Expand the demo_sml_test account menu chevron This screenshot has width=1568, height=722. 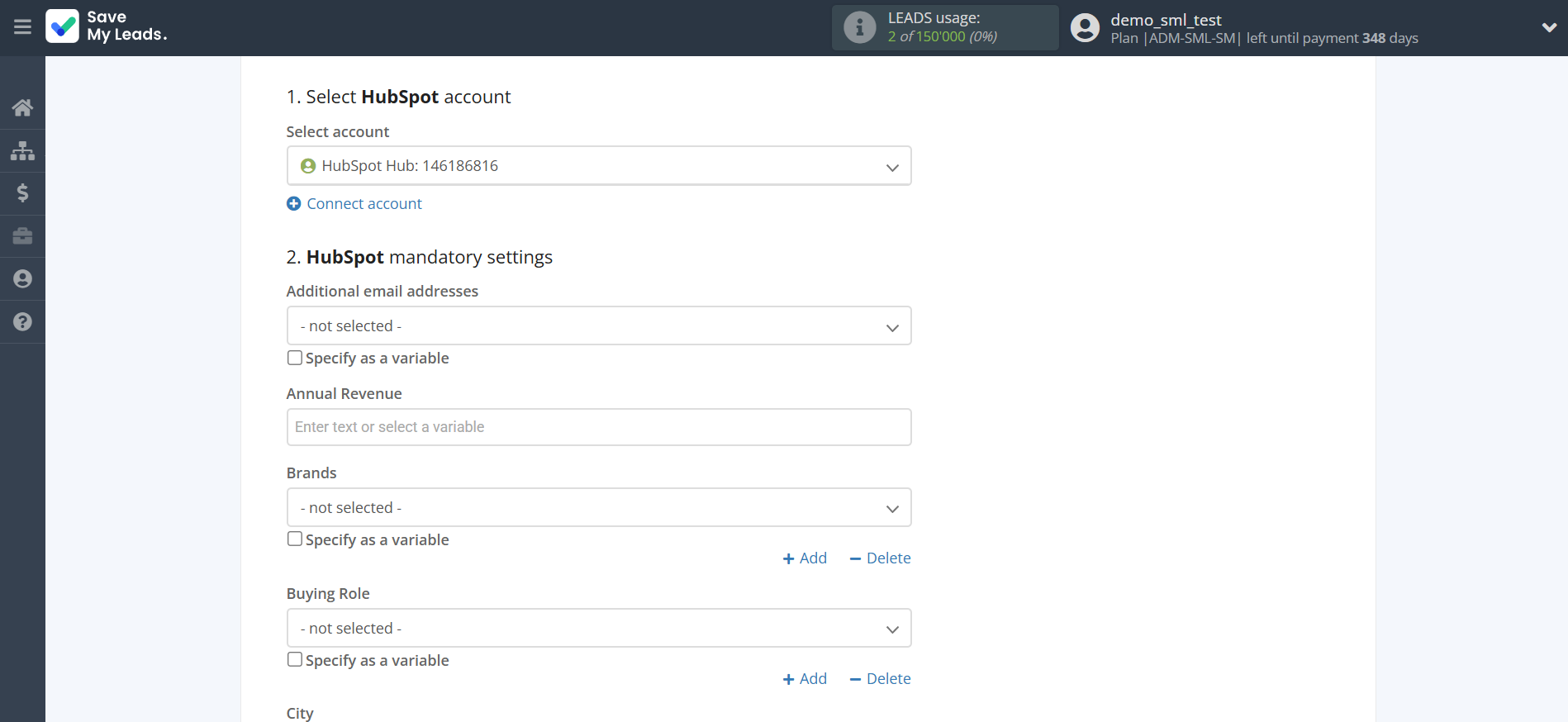click(x=1548, y=27)
